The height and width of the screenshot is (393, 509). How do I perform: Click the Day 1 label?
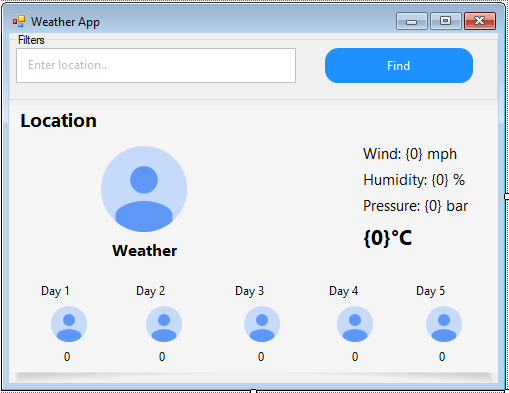click(55, 291)
